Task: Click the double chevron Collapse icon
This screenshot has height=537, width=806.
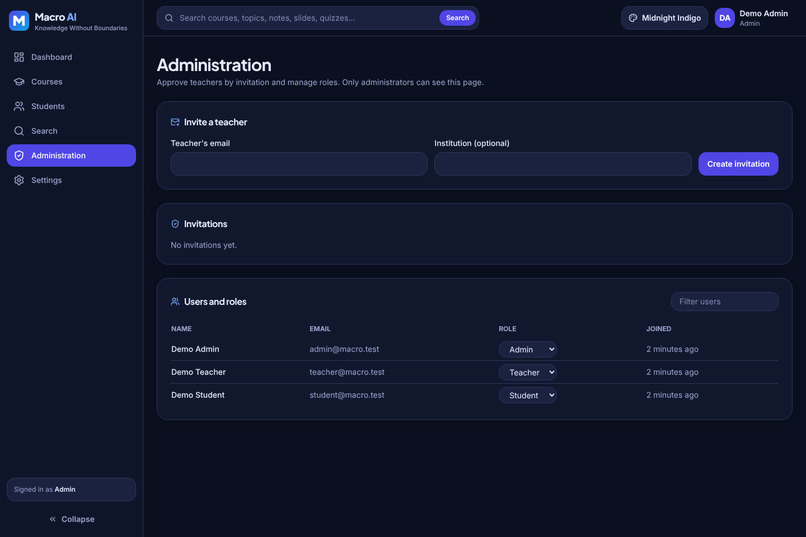Action: (52, 519)
